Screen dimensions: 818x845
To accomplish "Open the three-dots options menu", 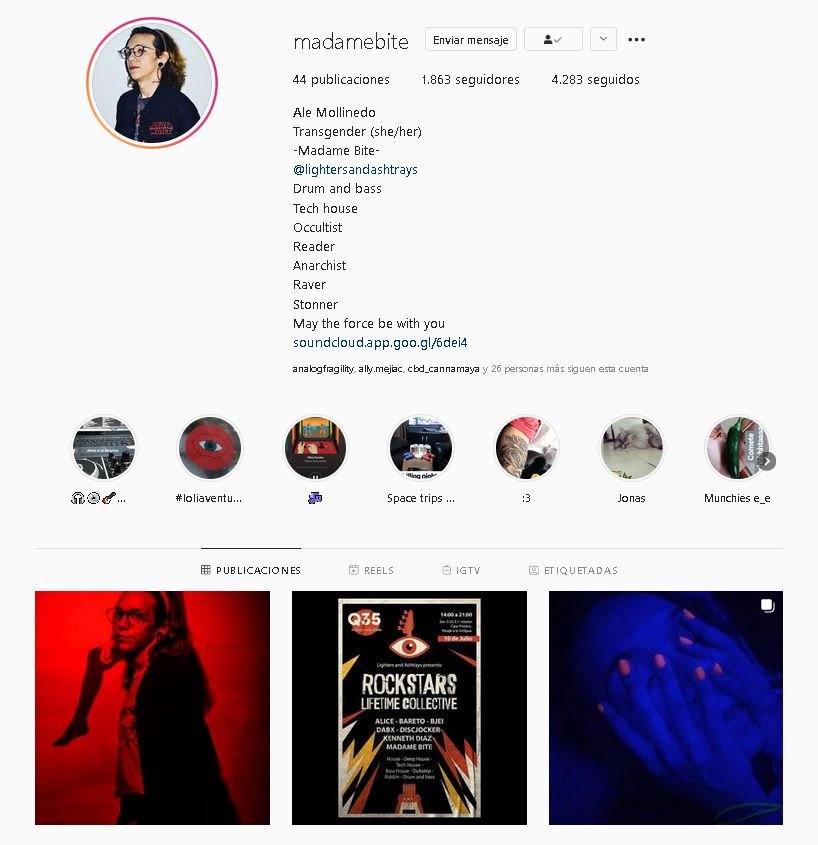I will [x=636, y=39].
